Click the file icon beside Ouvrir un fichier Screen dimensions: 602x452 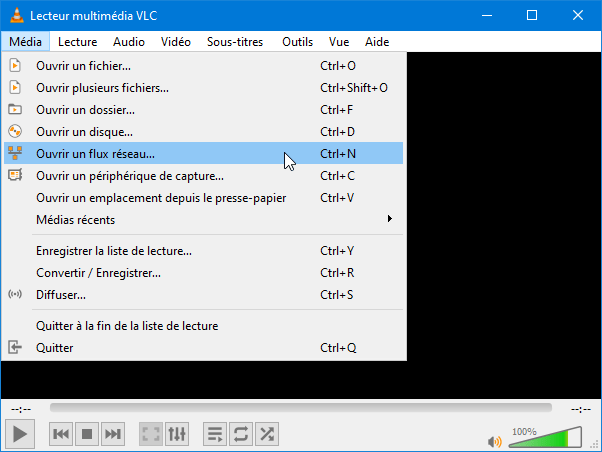(x=15, y=66)
